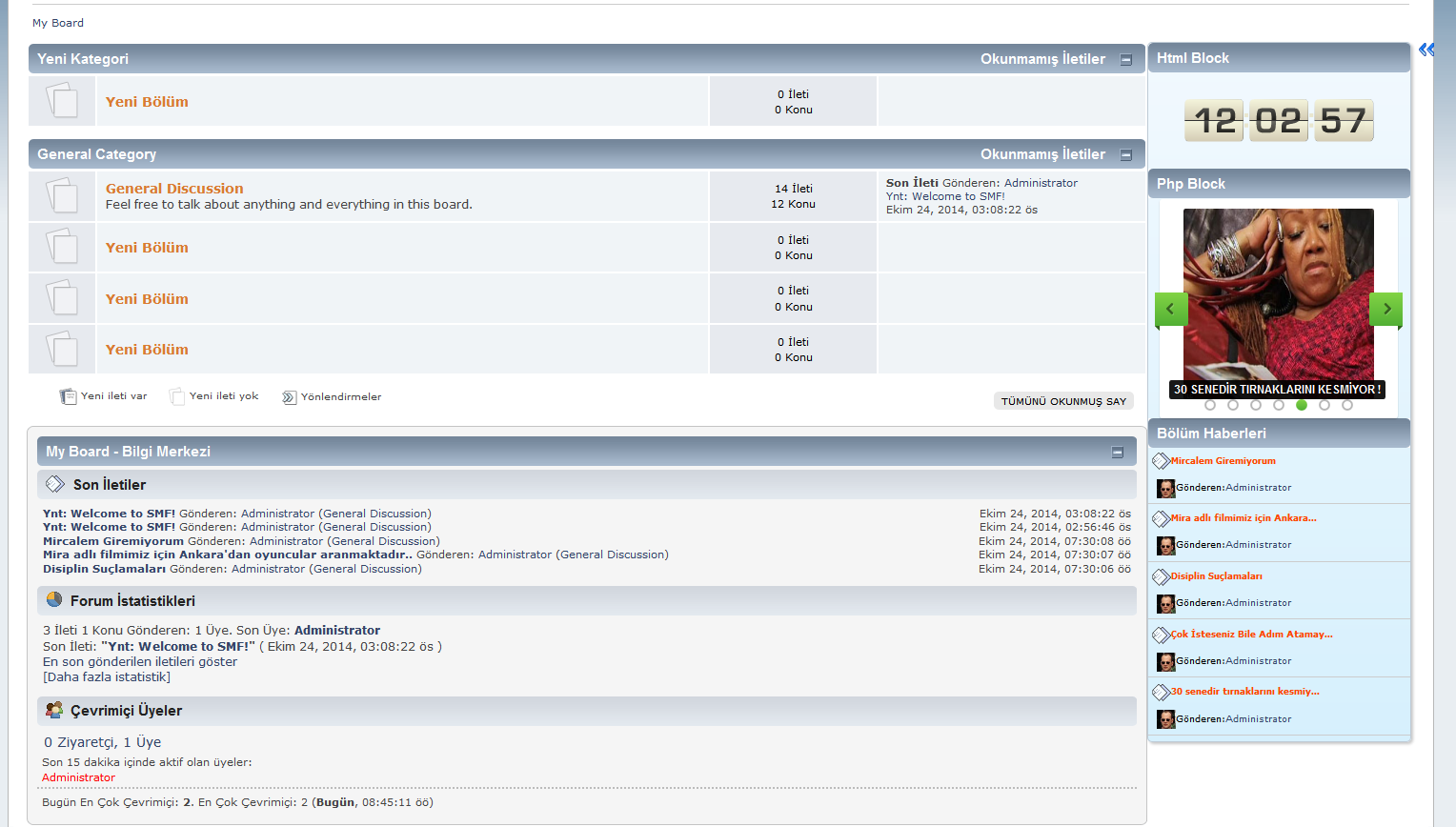Screen dimensions: 1456x827
Task: Open the Son İletiler heading link
Action: coord(110,485)
